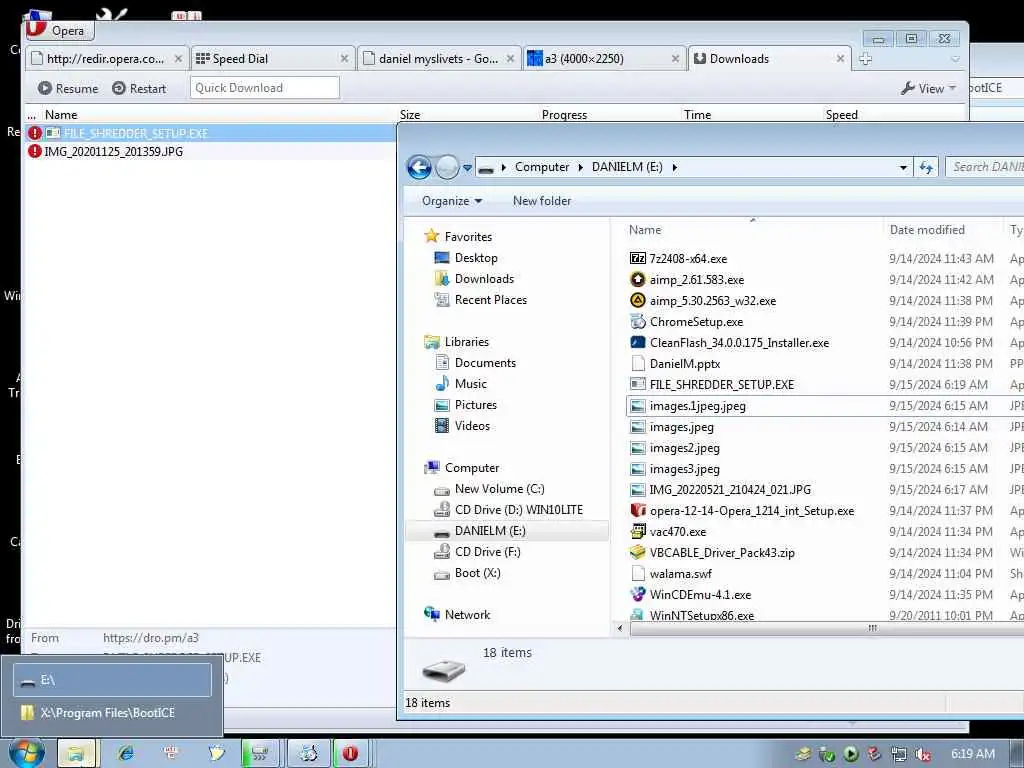Close the a3 (4000×2250) tab

click(676, 59)
